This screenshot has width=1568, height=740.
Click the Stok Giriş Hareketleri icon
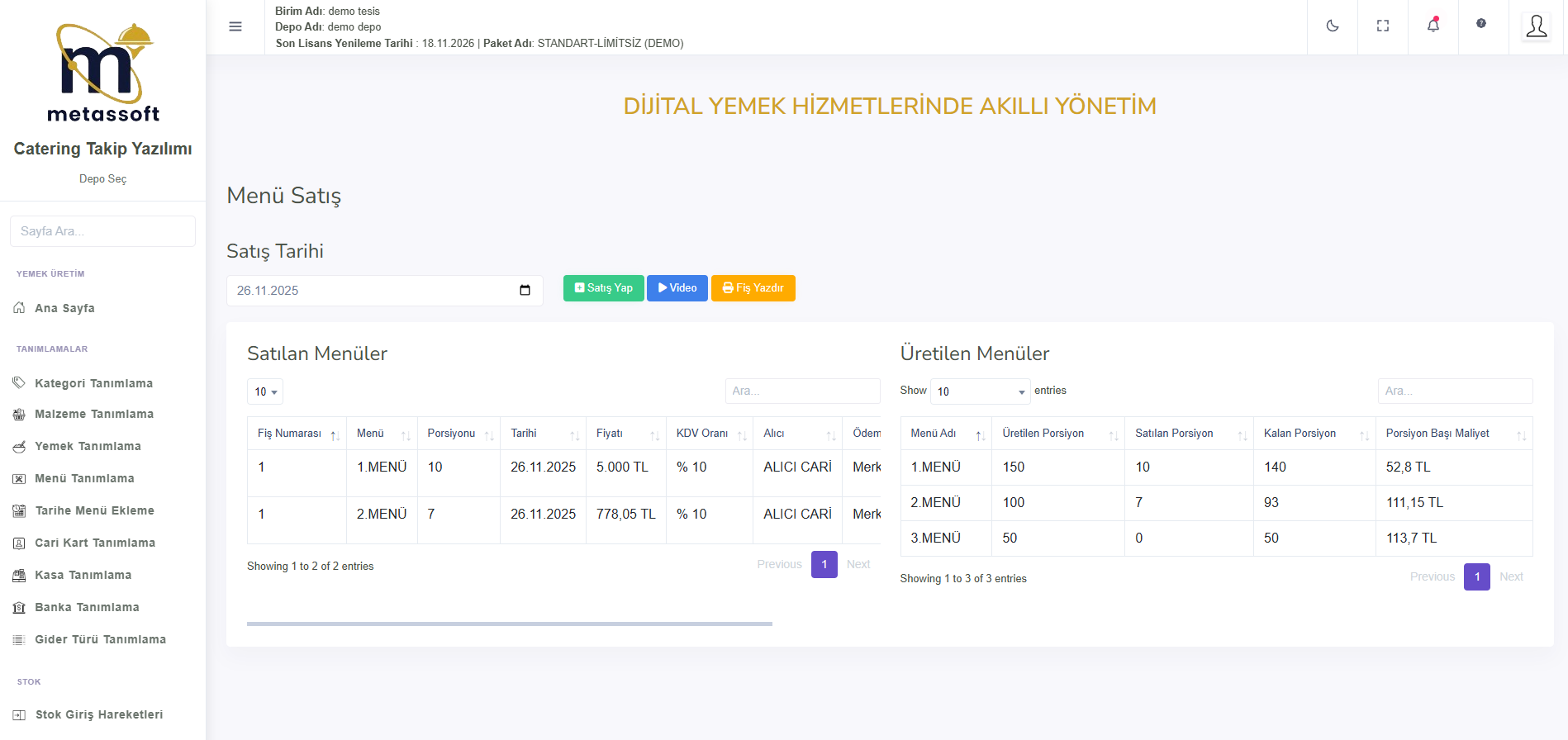point(19,715)
